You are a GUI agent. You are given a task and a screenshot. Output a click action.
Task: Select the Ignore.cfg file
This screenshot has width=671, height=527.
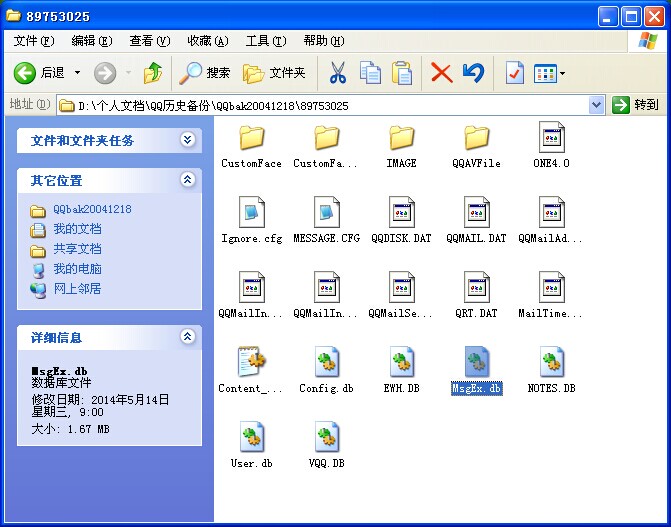252,220
